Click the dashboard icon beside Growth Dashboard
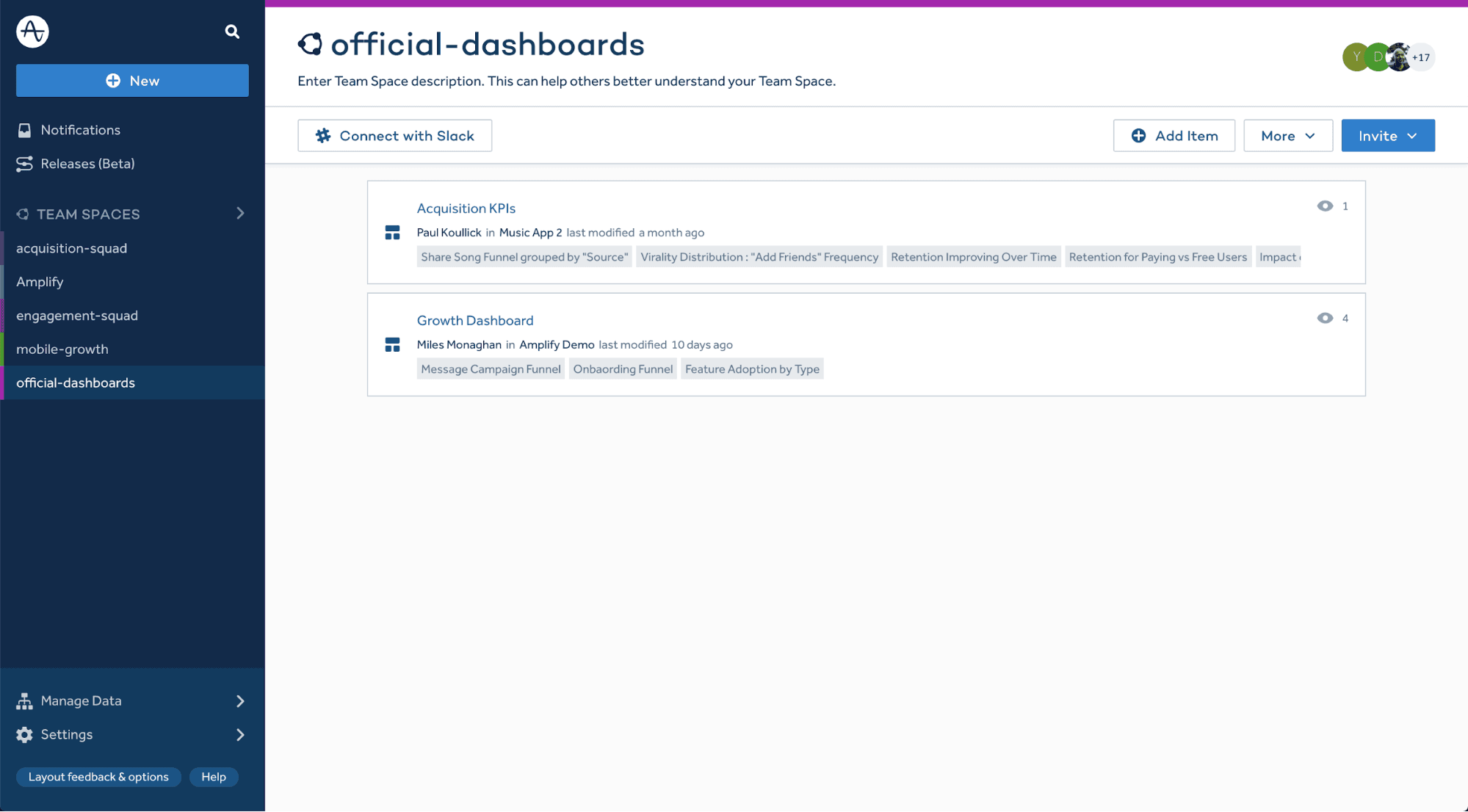Image resolution: width=1468 pixels, height=812 pixels. 392,344
